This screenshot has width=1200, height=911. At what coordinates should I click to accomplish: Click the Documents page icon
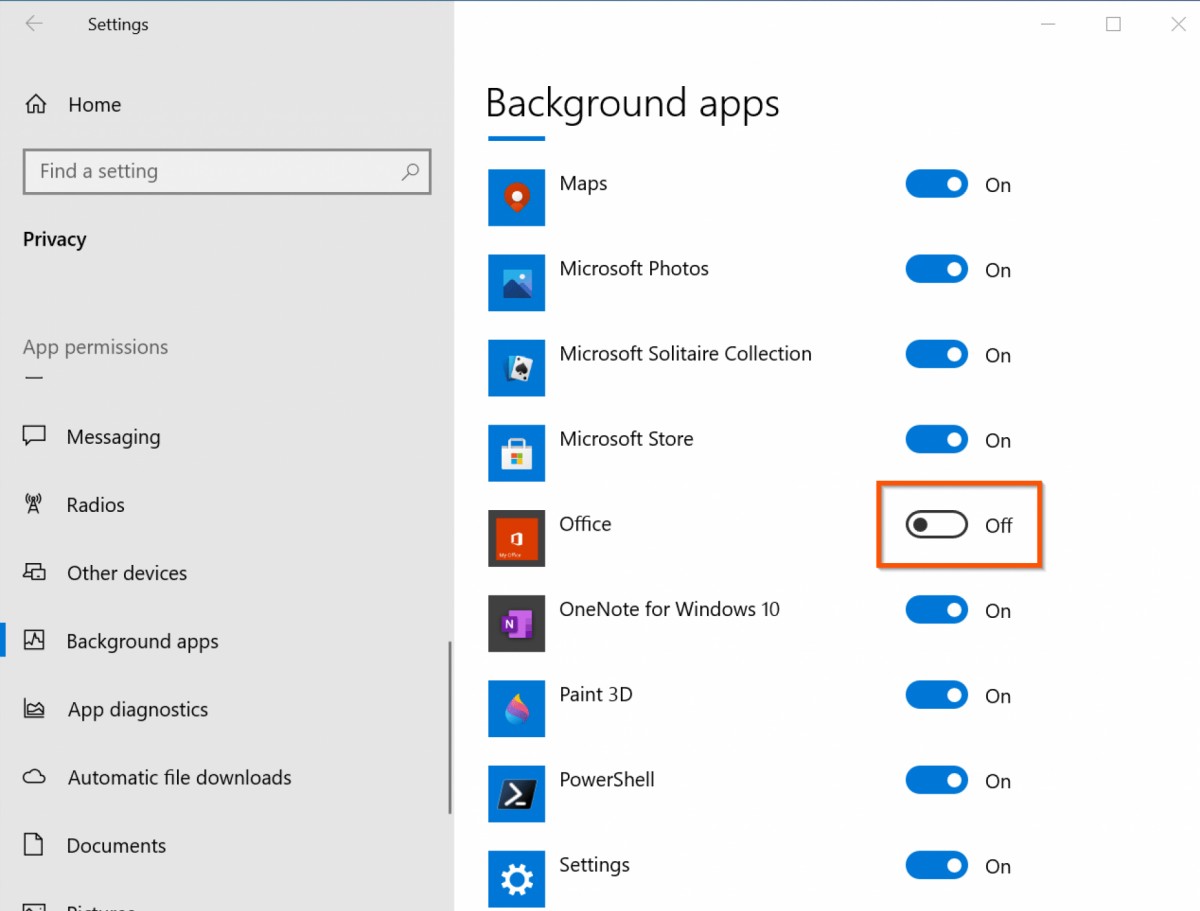coord(34,845)
